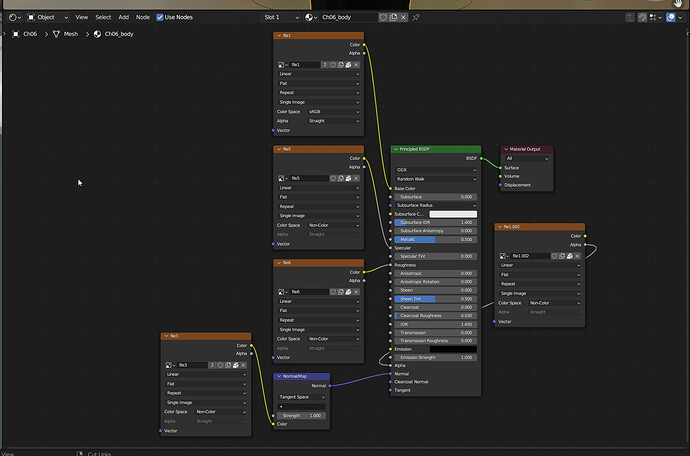Unlink the image from file3 node
The width and height of the screenshot is (690, 456).
243,365
